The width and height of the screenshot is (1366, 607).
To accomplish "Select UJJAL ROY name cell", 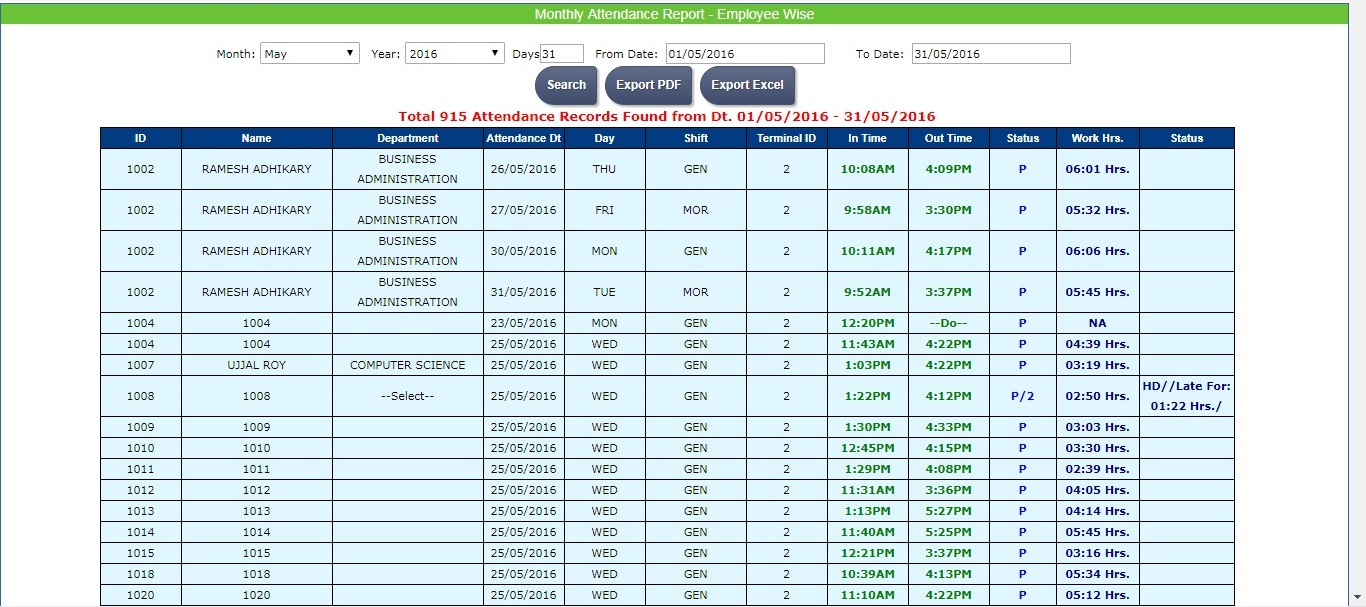I will (x=256, y=365).
